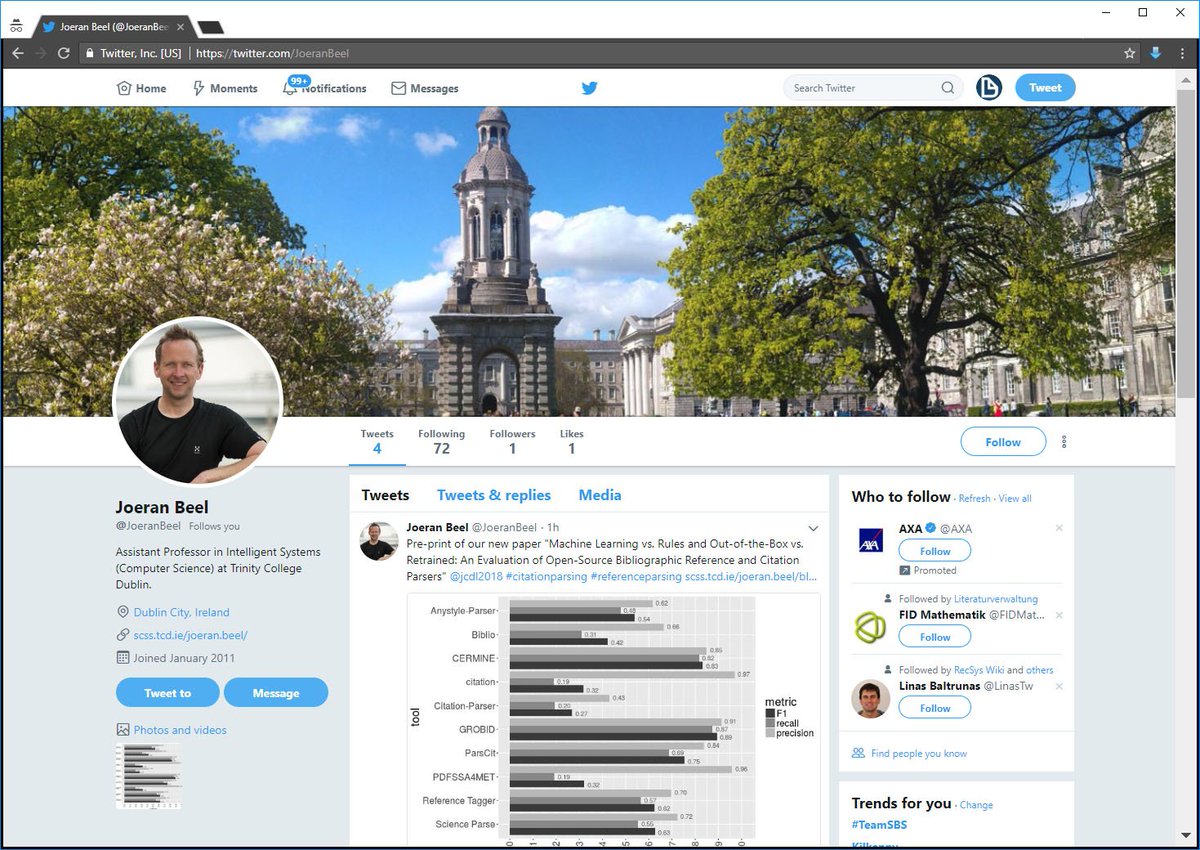Click the @jcdl2018 mention in the tweet

475,576
